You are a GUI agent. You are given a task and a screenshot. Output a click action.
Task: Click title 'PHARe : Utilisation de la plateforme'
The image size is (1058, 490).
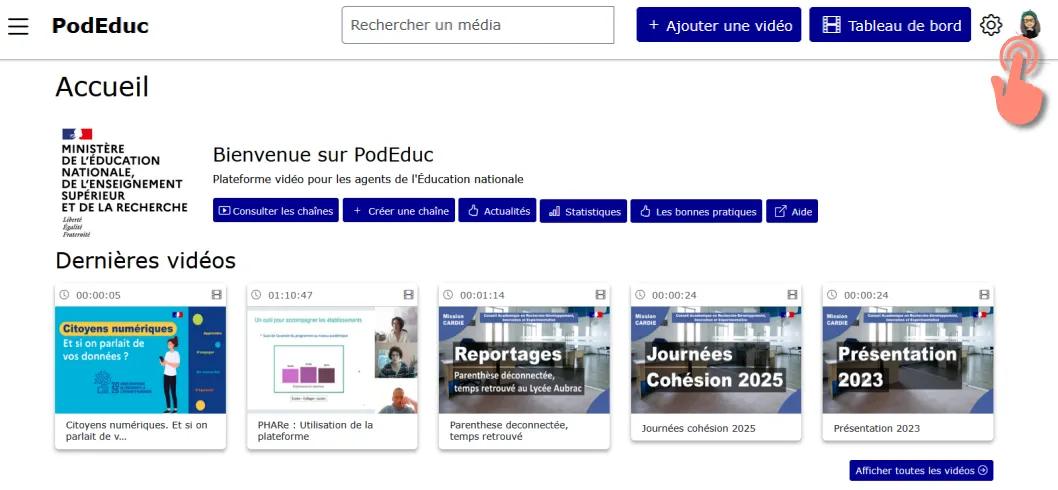315,431
